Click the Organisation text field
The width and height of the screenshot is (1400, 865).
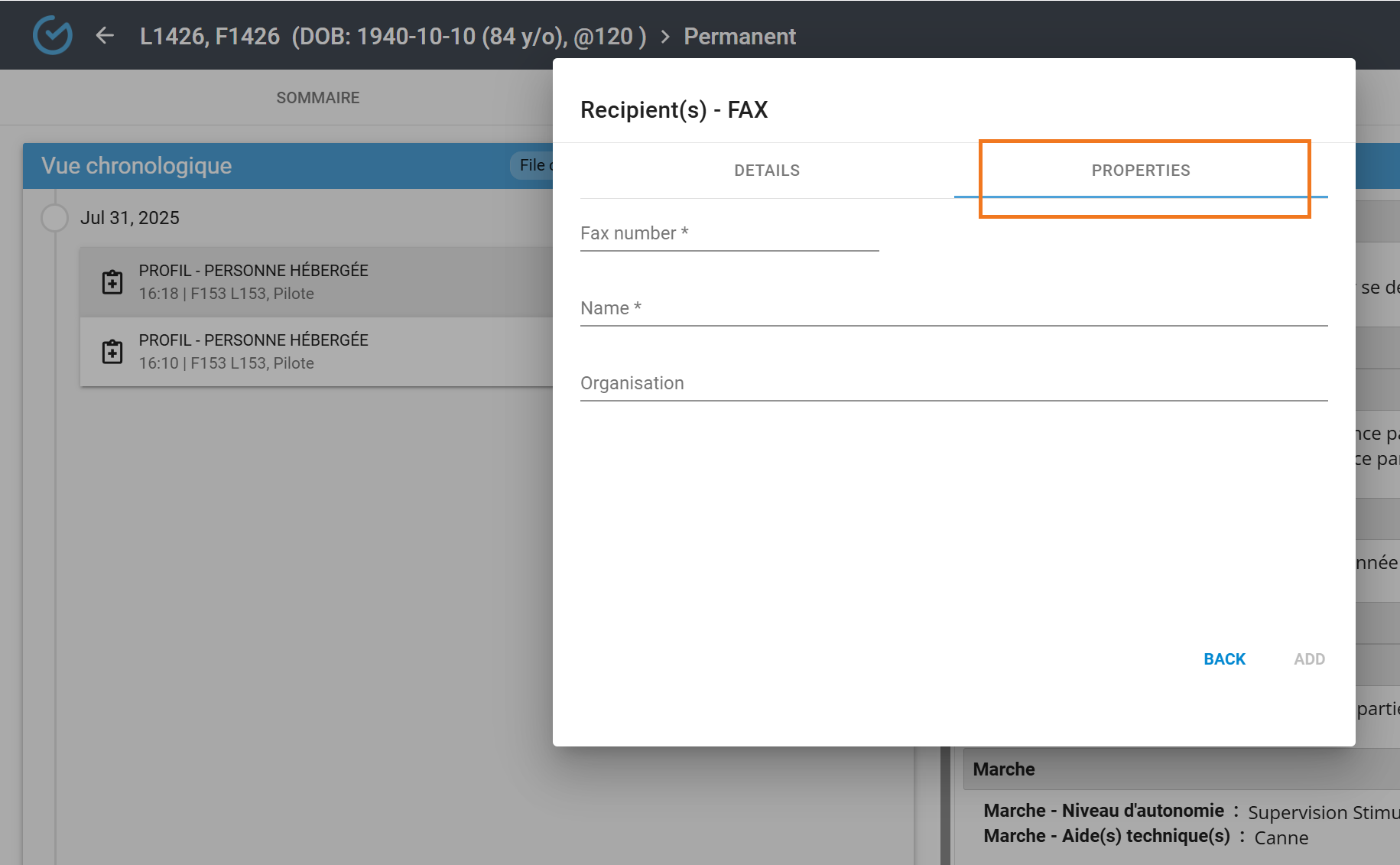tap(953, 384)
